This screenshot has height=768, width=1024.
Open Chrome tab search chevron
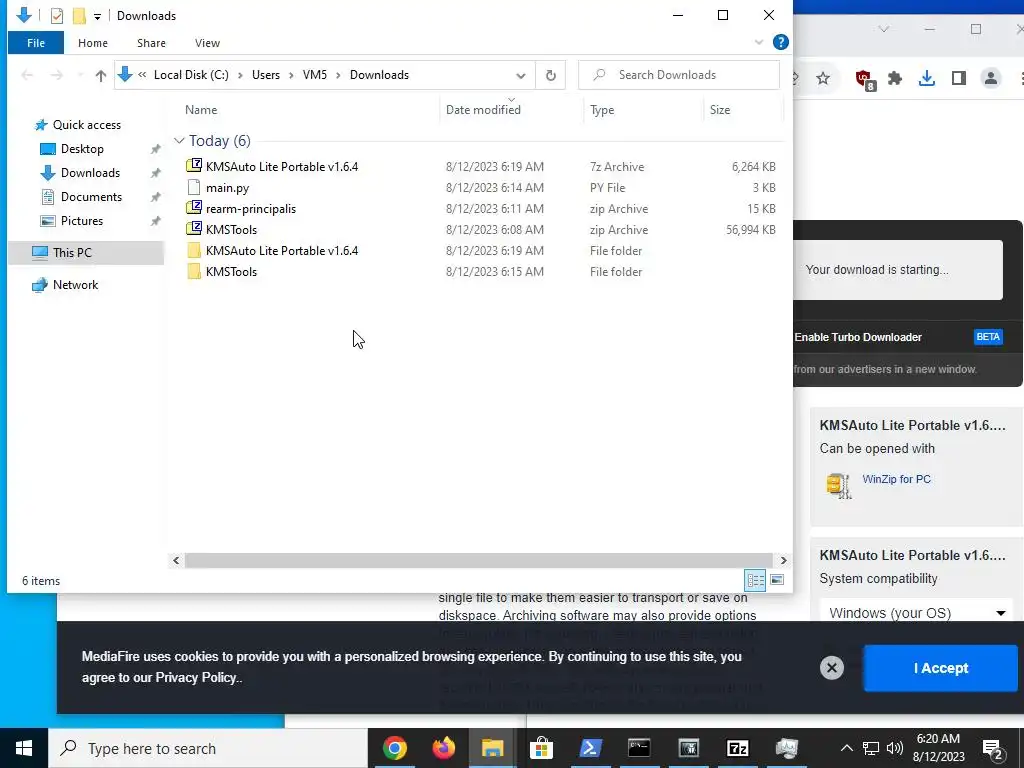884,29
